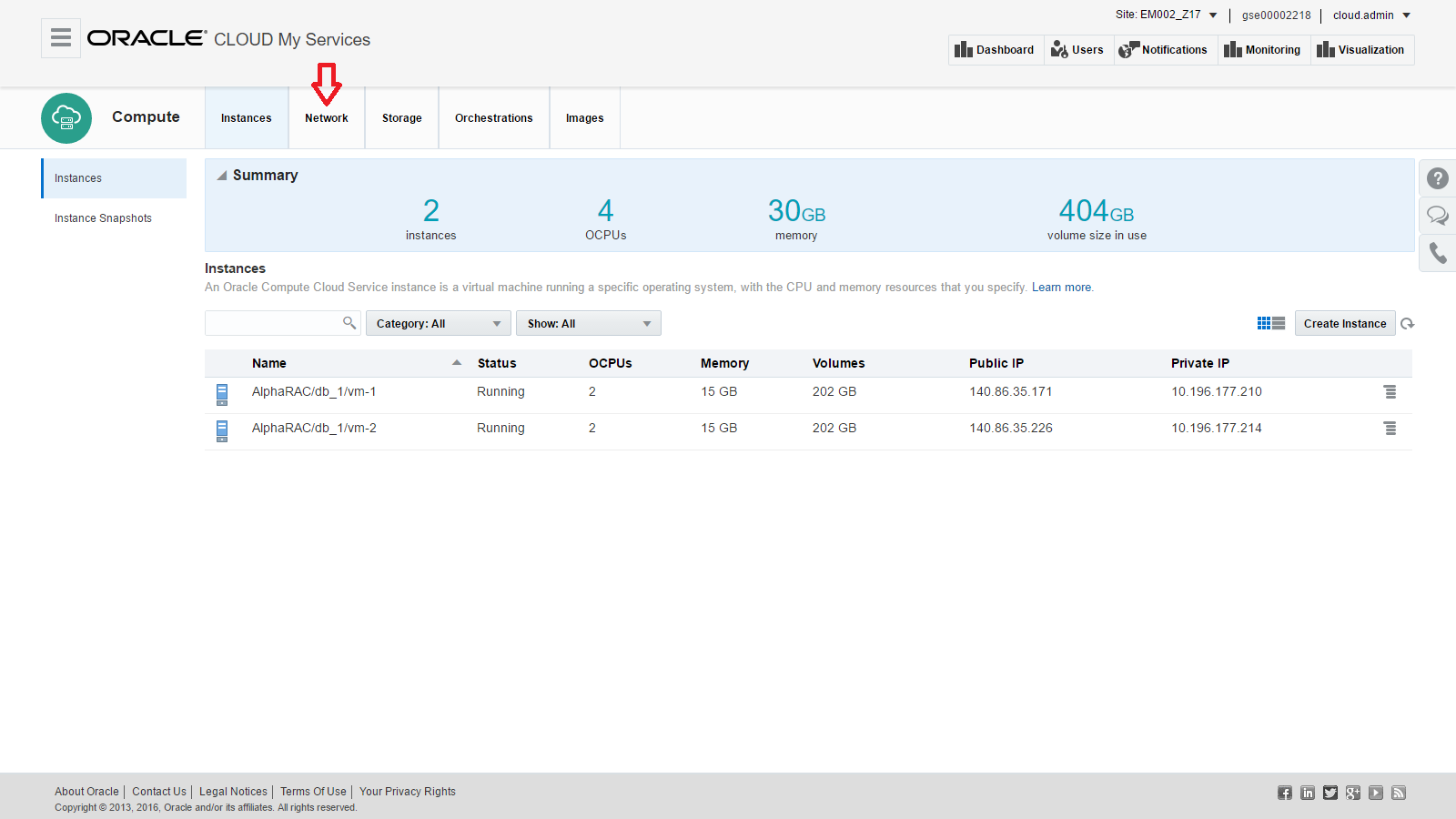Open the About Oracle link
The image size is (1456, 819).
pyautogui.click(x=86, y=792)
